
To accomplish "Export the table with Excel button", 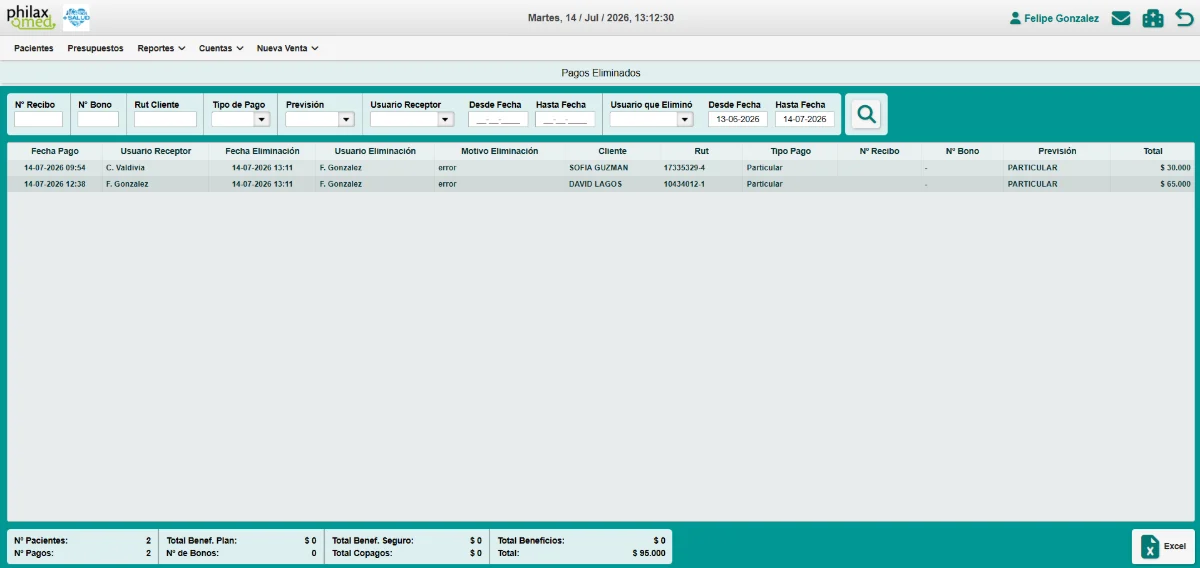I will tap(1163, 546).
